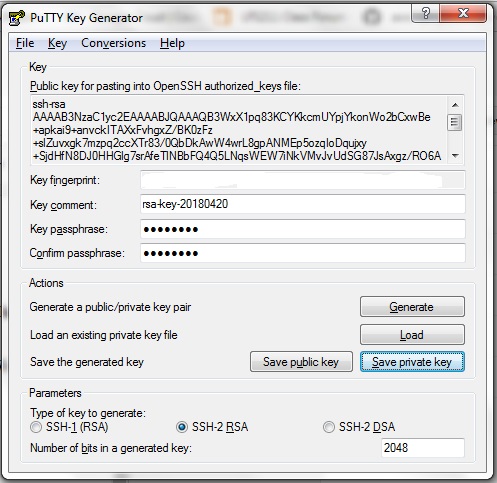497x483 pixels.
Task: Click the public key scrollbar thumb
Action: (x=455, y=122)
